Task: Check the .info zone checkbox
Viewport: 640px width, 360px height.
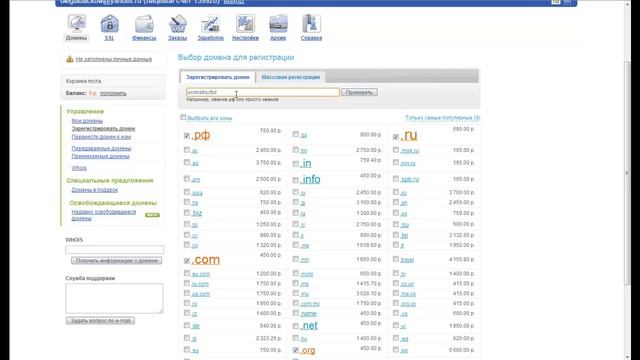Action: (x=296, y=180)
